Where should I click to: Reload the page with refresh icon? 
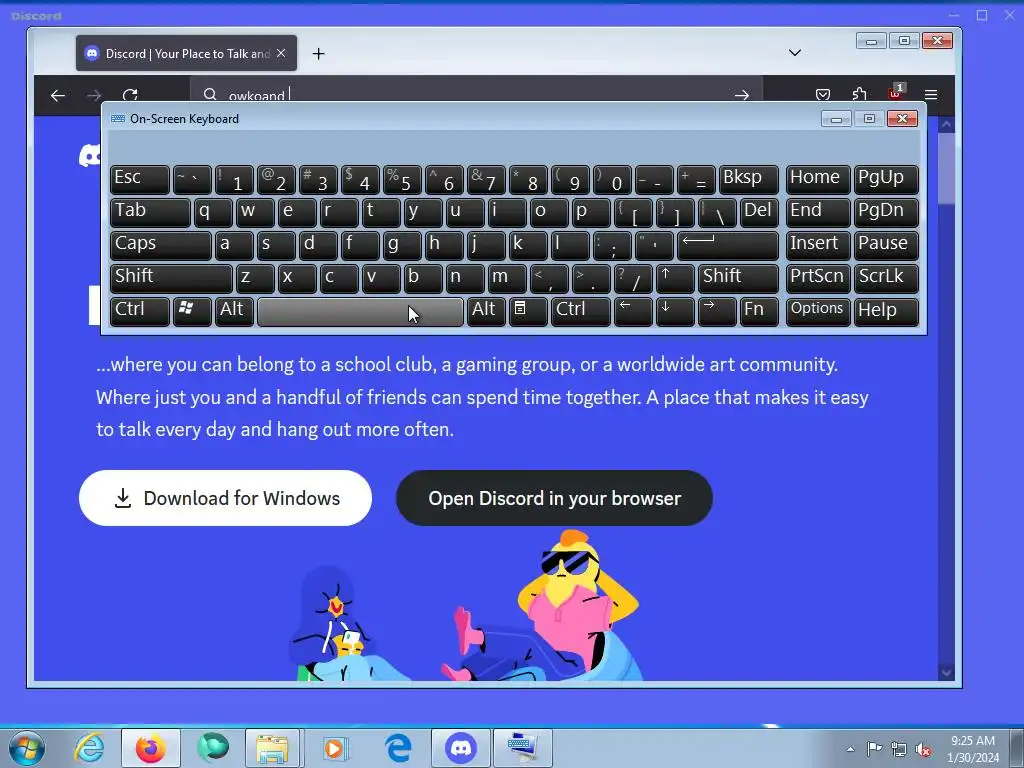(130, 95)
